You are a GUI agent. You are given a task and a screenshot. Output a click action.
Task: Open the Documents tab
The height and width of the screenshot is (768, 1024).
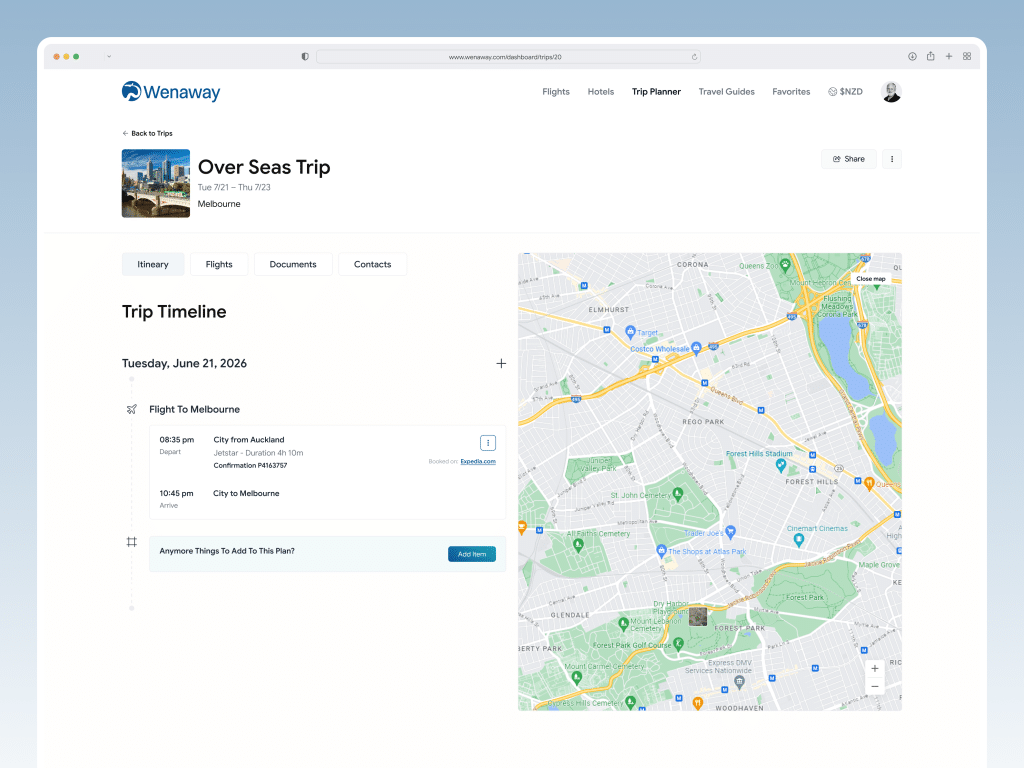pyautogui.click(x=293, y=264)
